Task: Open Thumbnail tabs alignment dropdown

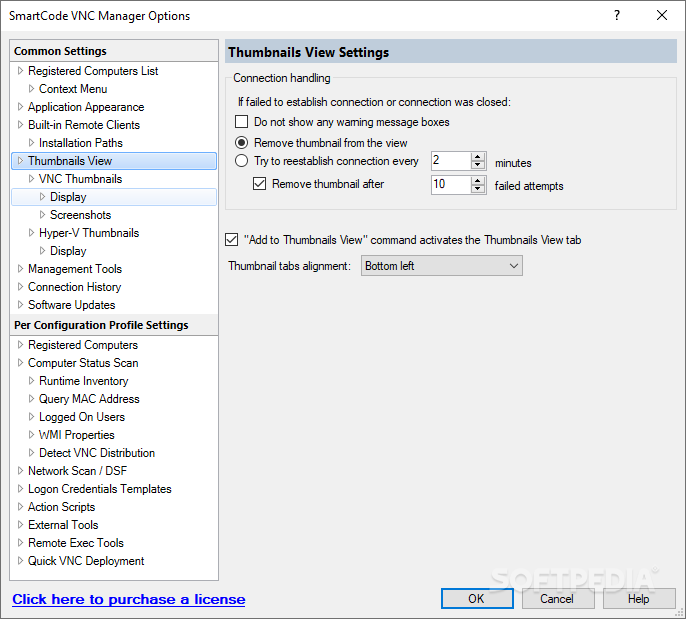Action: pos(441,266)
